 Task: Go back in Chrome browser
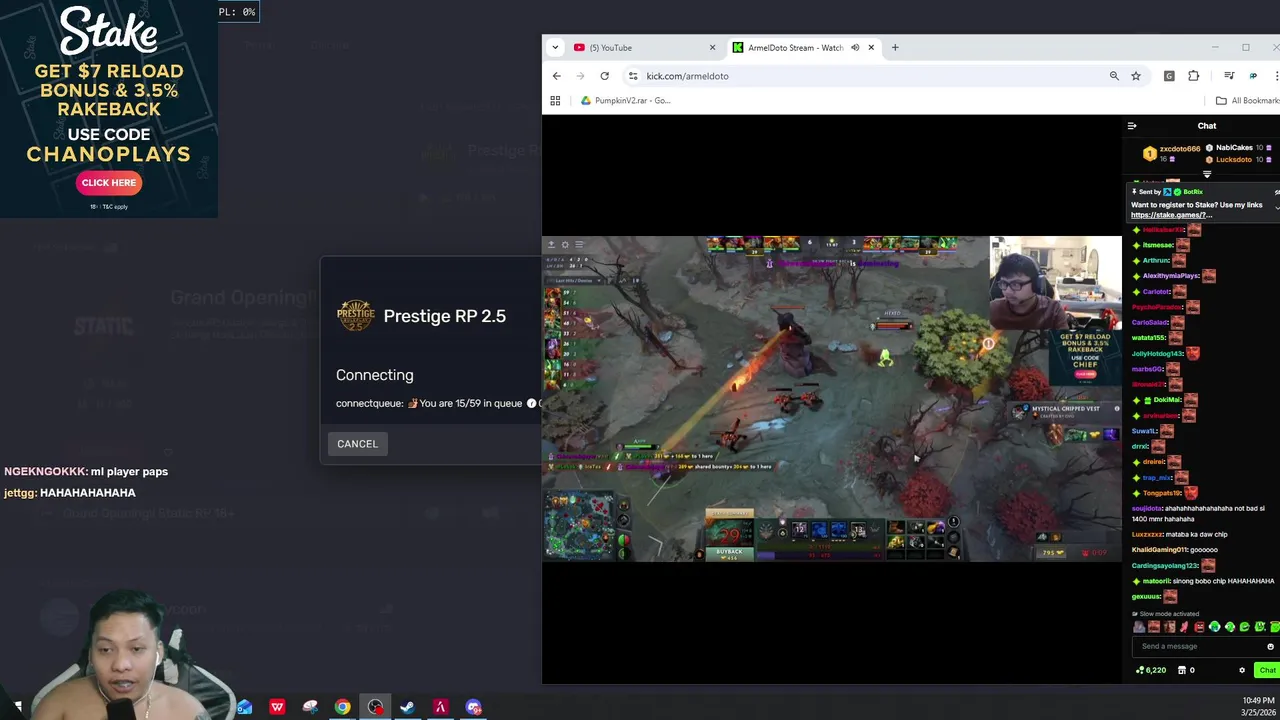point(557,76)
